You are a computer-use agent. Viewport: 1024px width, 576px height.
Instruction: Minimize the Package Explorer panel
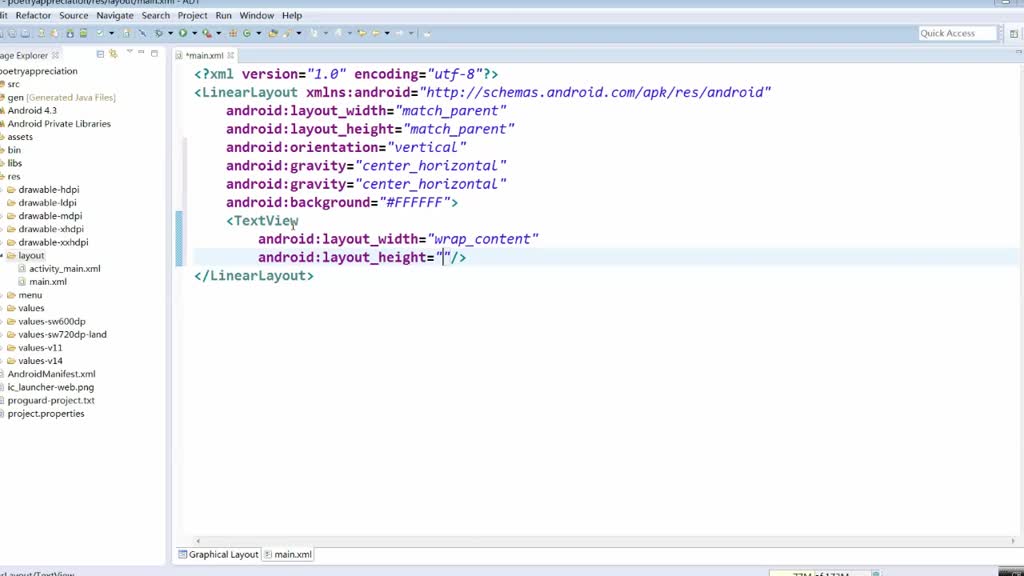(141, 52)
